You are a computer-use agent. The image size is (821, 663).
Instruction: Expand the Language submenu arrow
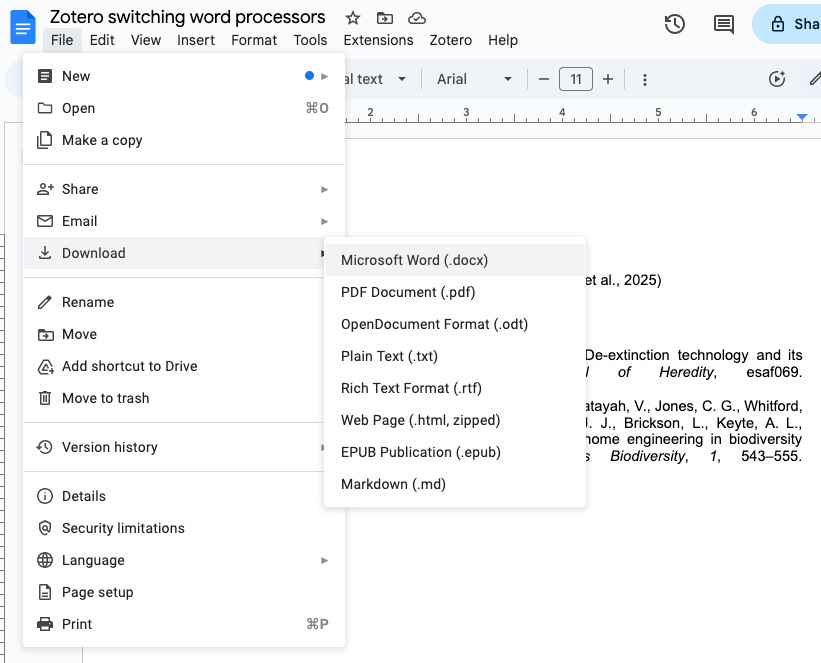[x=325, y=561]
